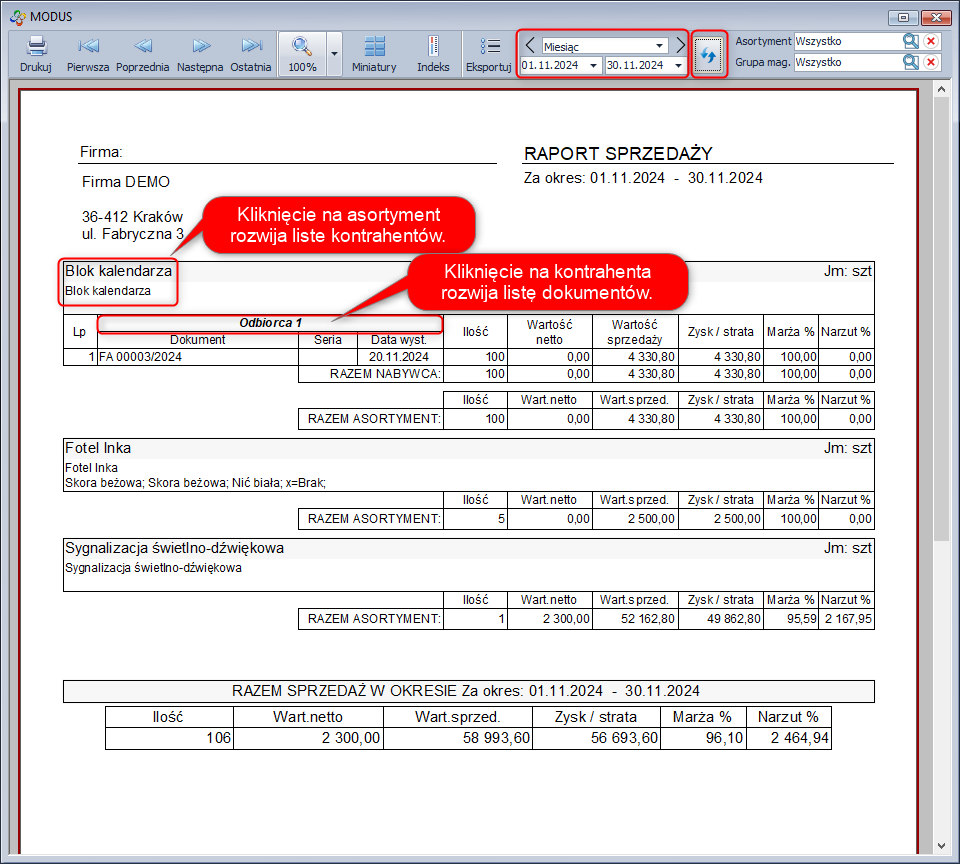
Task: Open the end date 30.11.2024 picker
Action: coord(678,66)
